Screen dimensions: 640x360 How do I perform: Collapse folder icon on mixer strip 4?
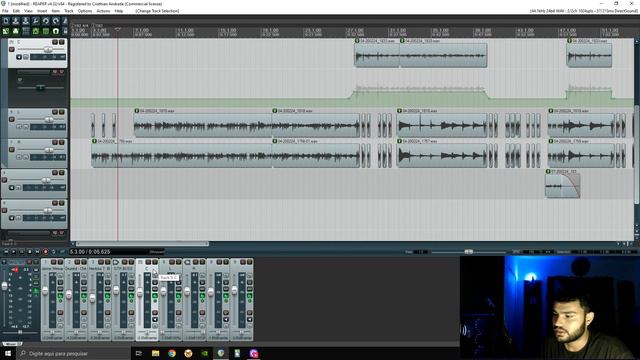(x=116, y=262)
